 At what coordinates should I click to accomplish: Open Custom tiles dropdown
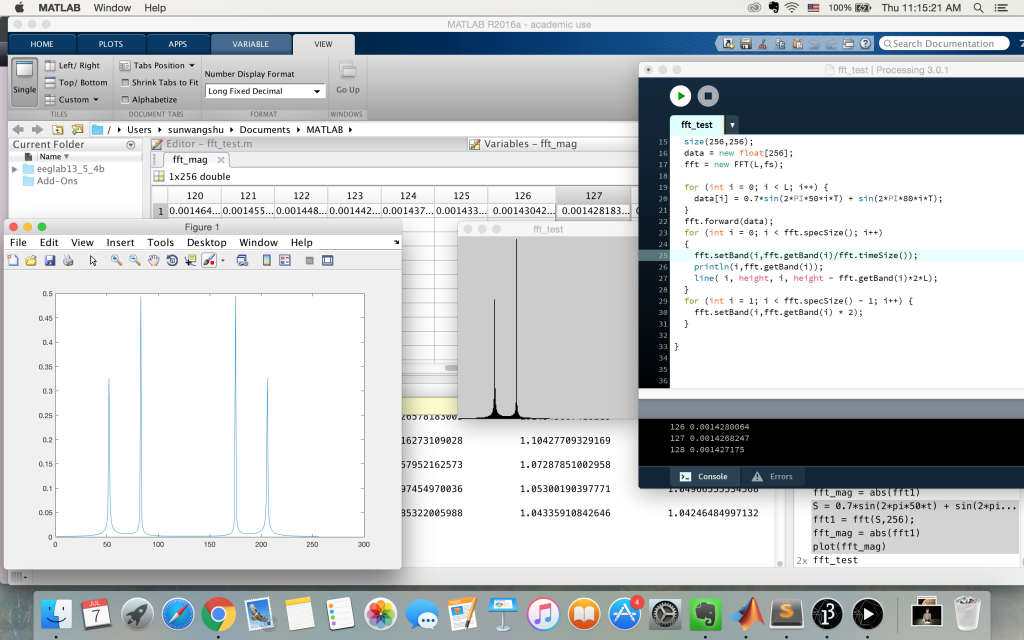(72, 99)
